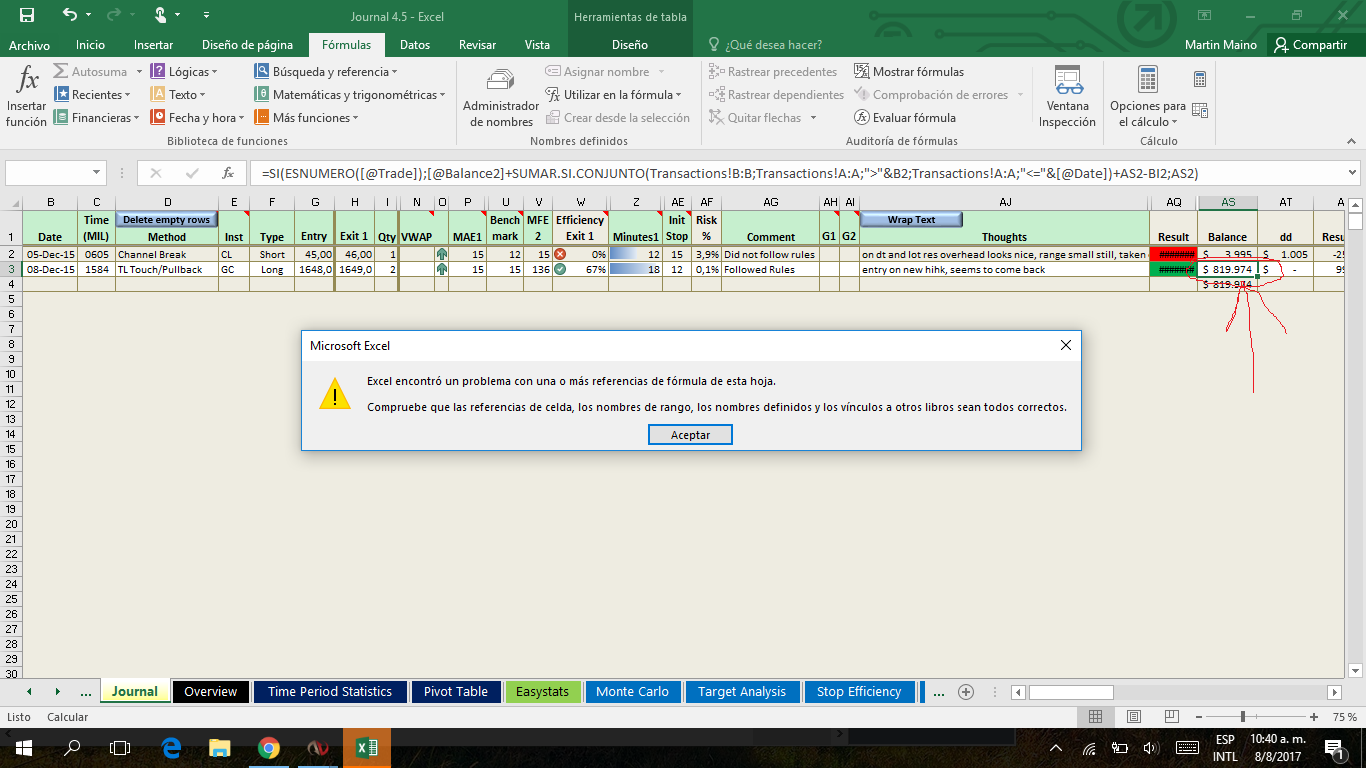The image size is (1366, 768).
Task: Open the Administrador de nombres
Action: pos(501,97)
